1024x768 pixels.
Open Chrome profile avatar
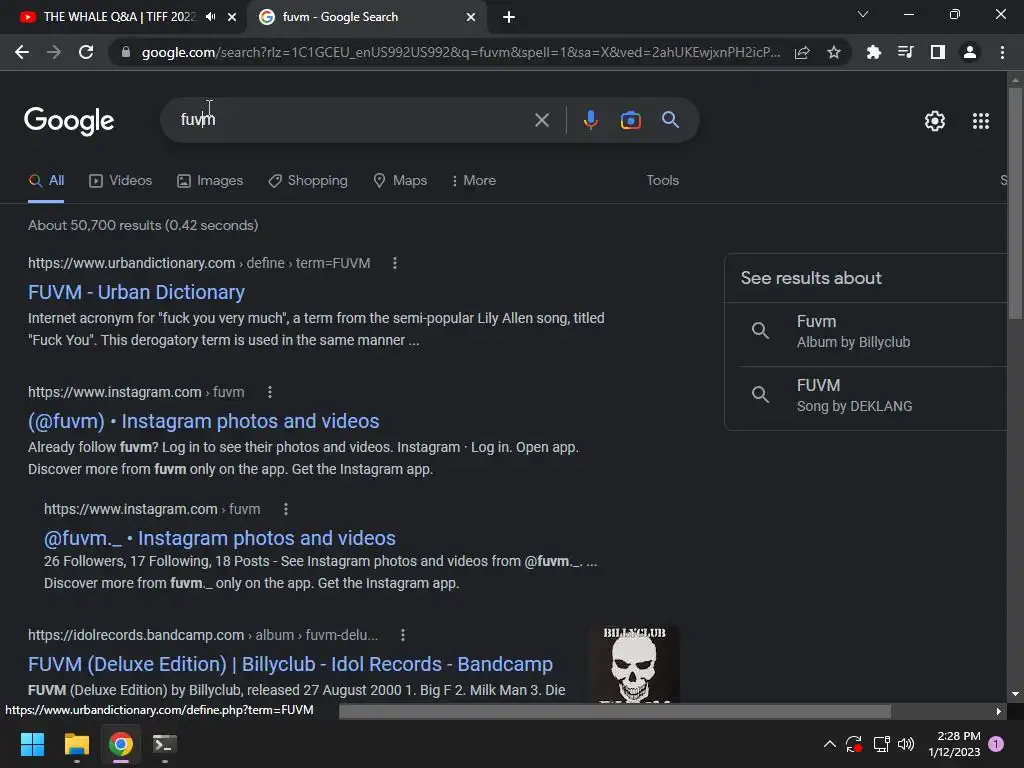pos(969,52)
